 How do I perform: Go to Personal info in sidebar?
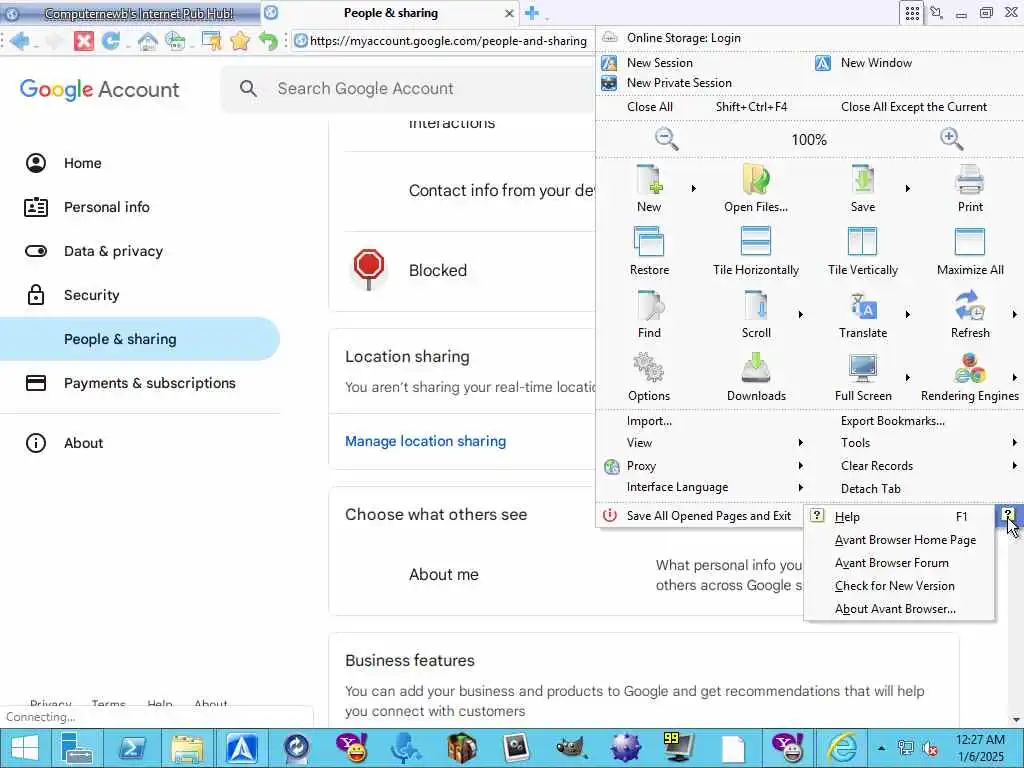coord(106,207)
